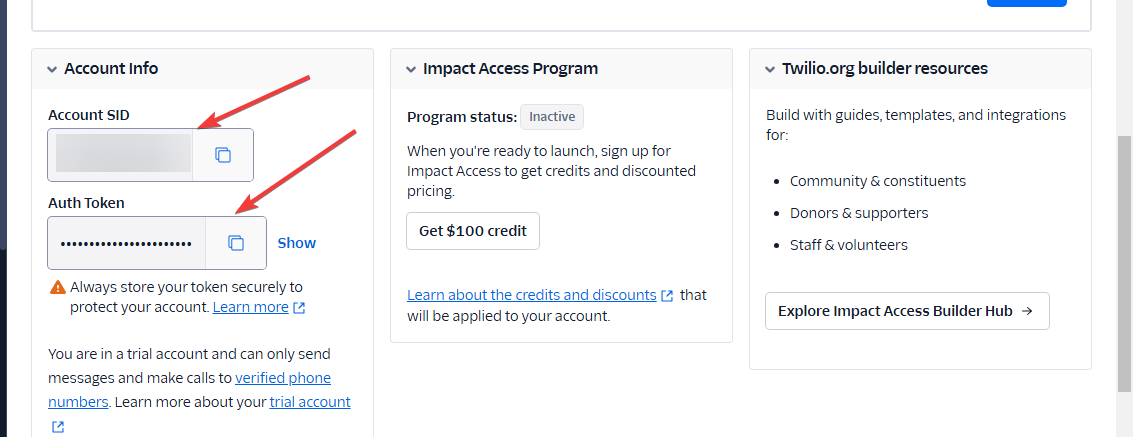
Task: Click the warning triangle icon near token notice
Action: point(58,287)
